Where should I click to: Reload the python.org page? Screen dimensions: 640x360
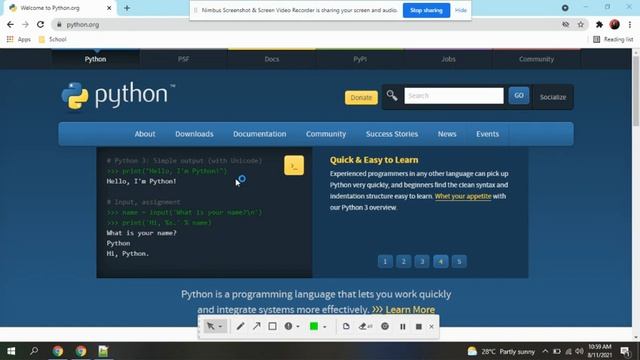tap(40, 24)
